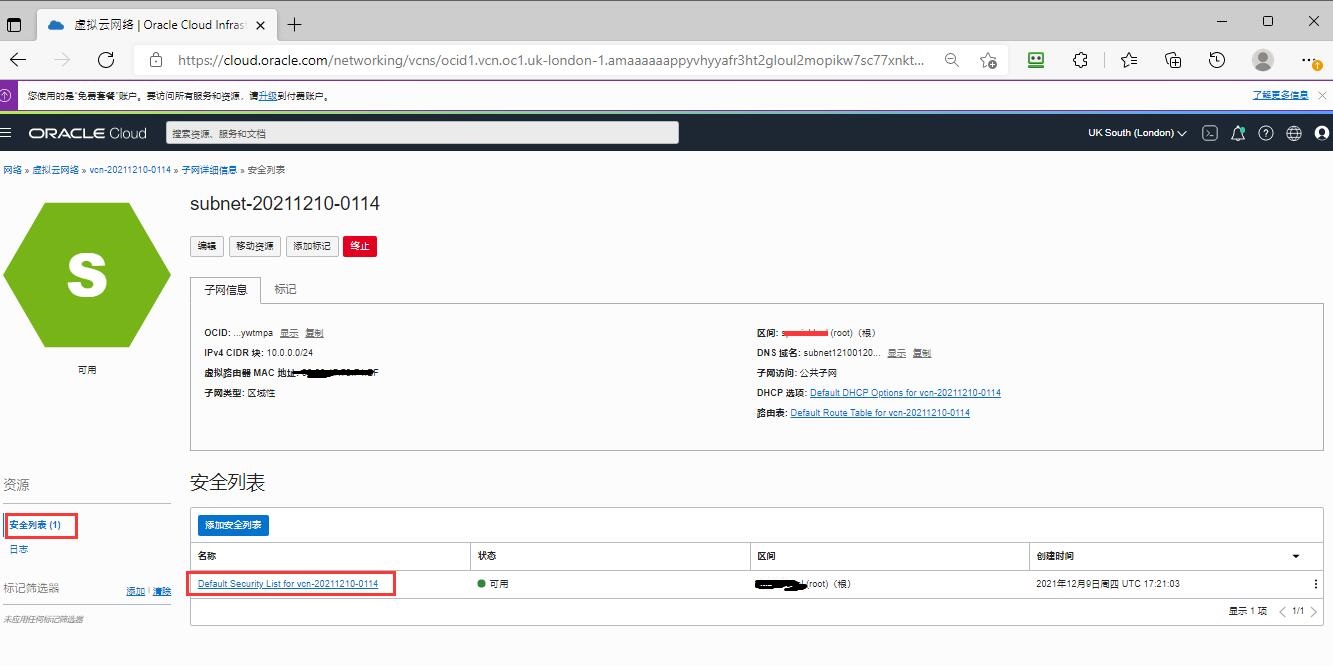Switch to the 标记 tab
Image resolution: width=1333 pixels, height=666 pixels.
[285, 290]
